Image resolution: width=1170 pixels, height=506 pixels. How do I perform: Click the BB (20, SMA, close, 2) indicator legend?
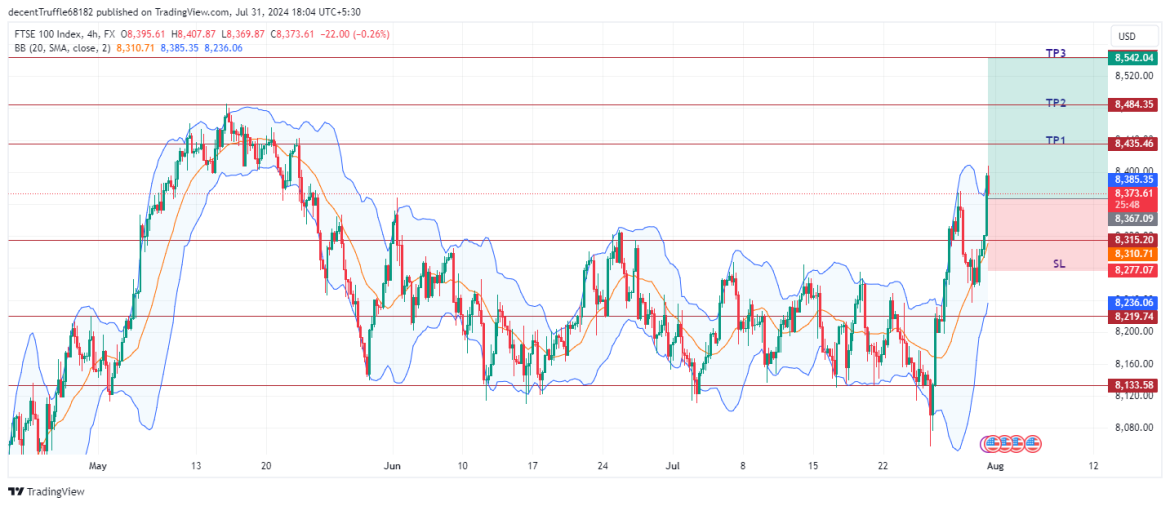point(60,47)
